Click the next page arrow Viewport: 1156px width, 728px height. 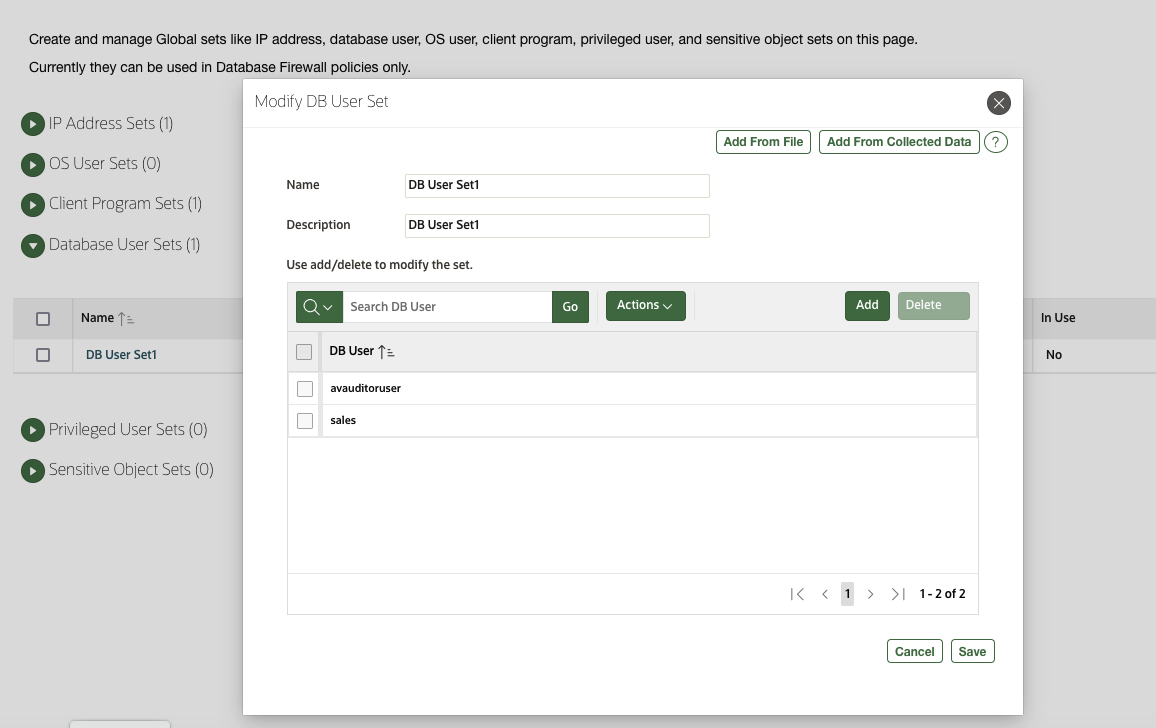pyautogui.click(x=871, y=593)
